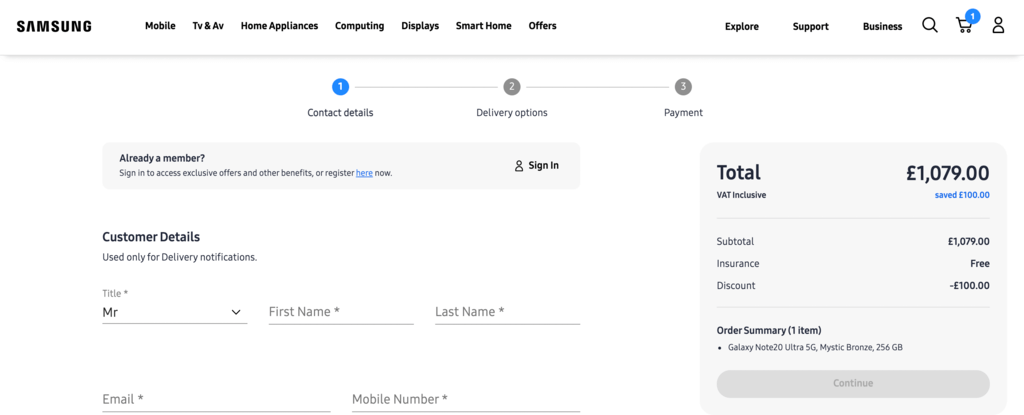Click the First Name input field
The height and width of the screenshot is (415, 1024).
coord(341,312)
